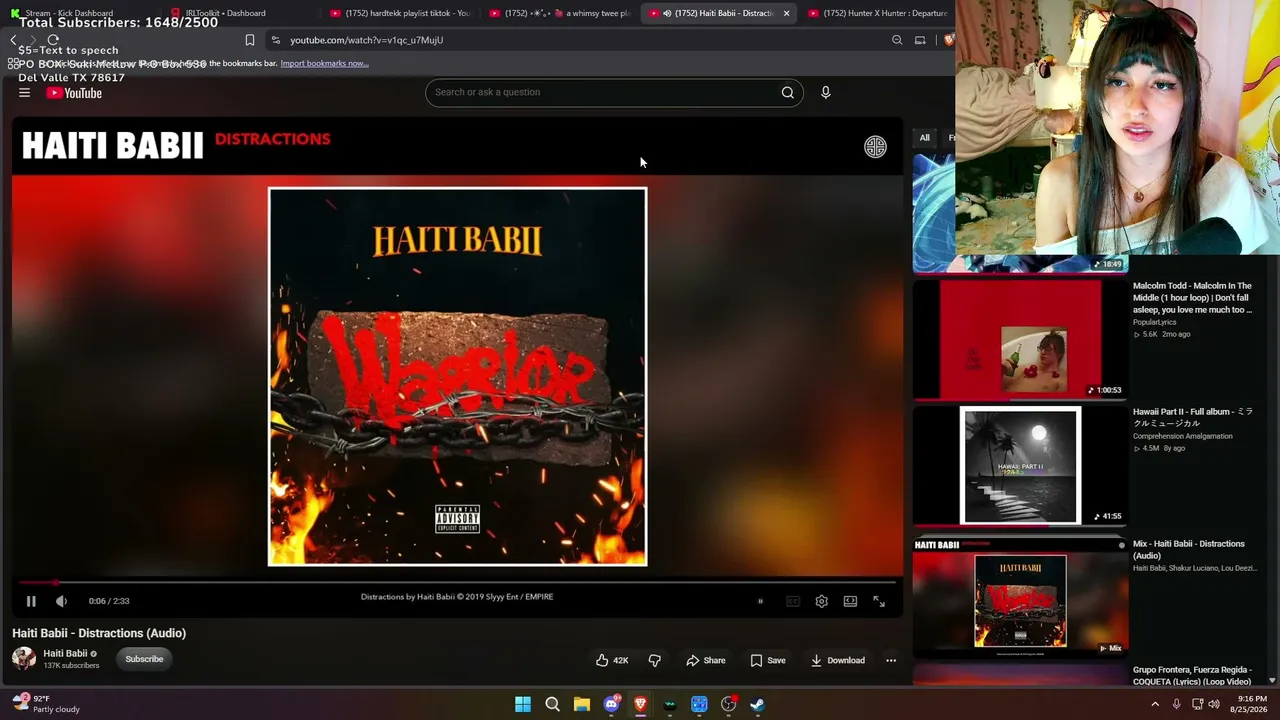The width and height of the screenshot is (1280, 720).
Task: Click the scroll-down arrow of the page scrollbar
Action: [1273, 681]
